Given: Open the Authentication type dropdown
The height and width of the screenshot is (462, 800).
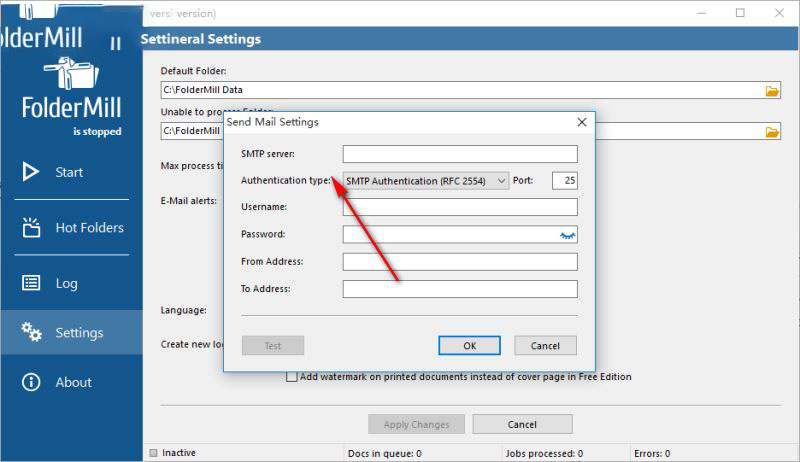Looking at the screenshot, I should [426, 181].
